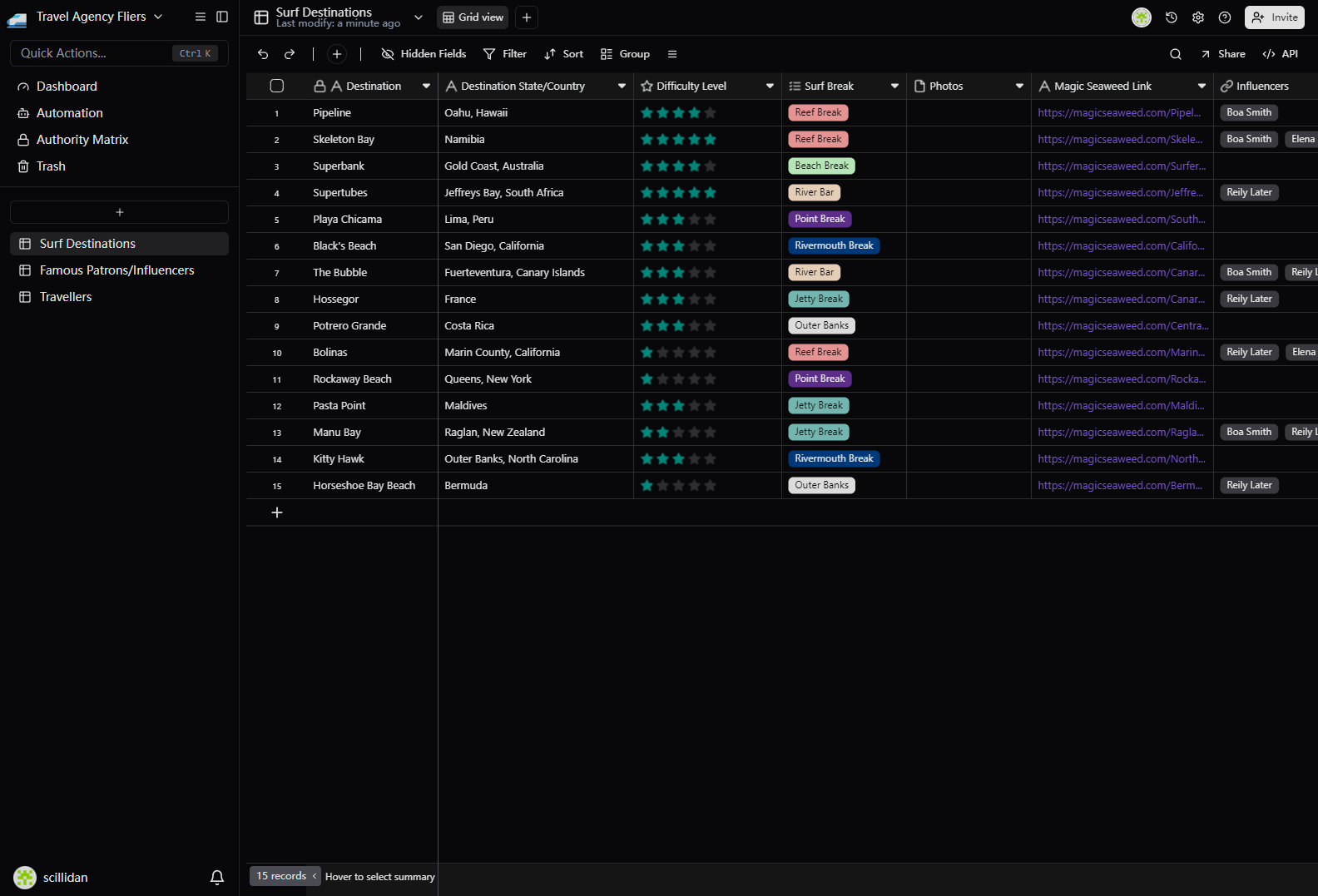This screenshot has height=896, width=1318.
Task: Open the help question mark icon
Action: click(1225, 17)
